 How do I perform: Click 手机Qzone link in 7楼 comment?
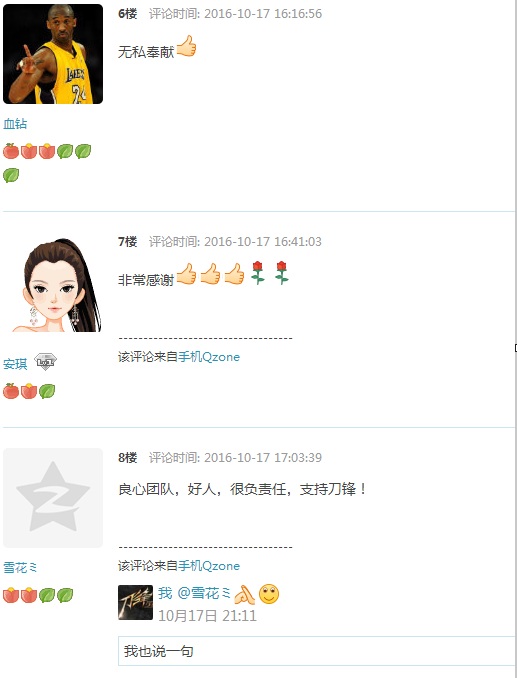click(x=209, y=357)
